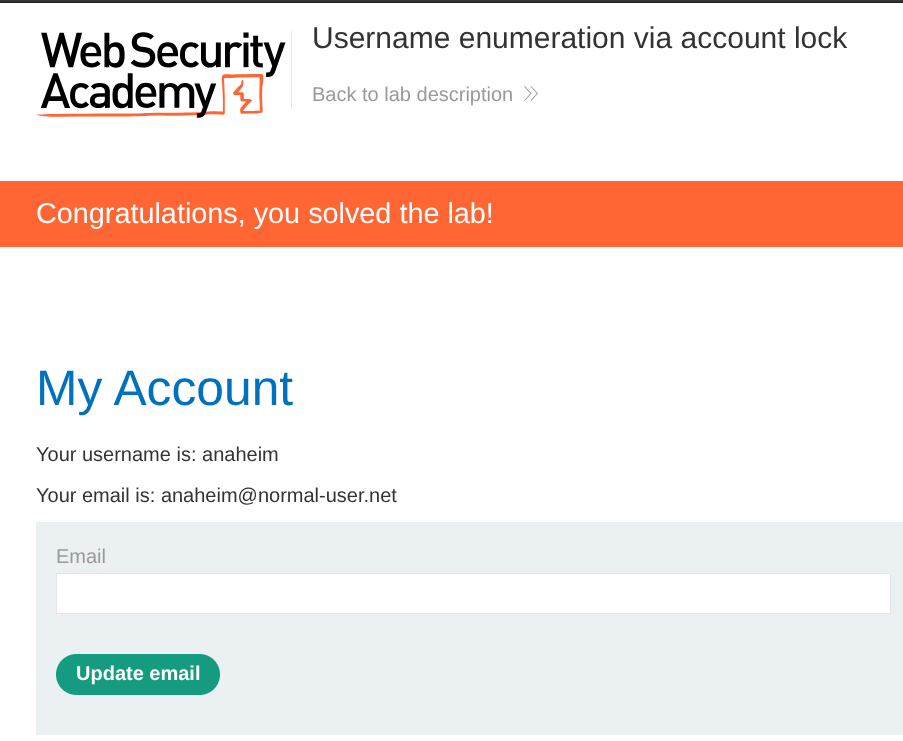
Task: Open the Back to lab description link
Action: (x=412, y=94)
